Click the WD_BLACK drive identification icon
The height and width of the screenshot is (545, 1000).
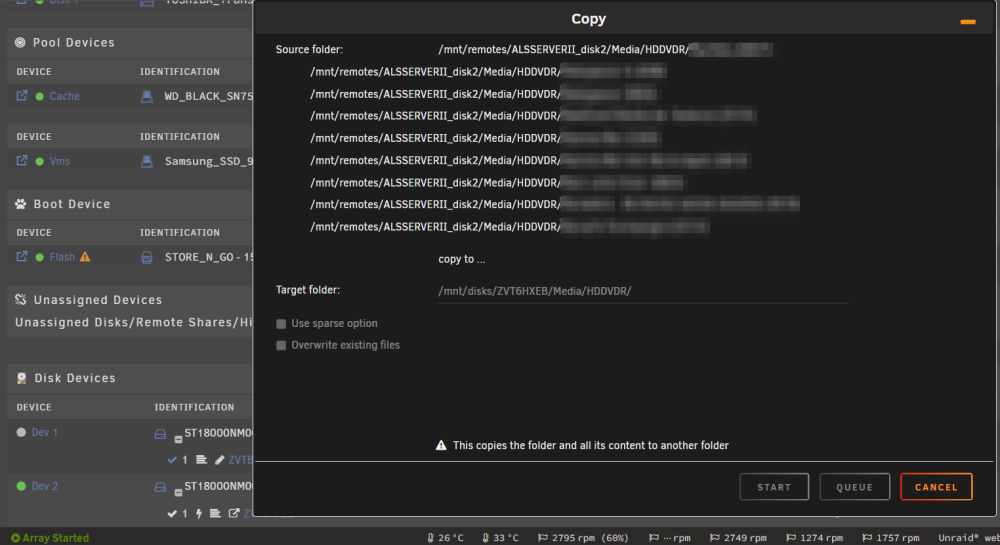[147, 96]
